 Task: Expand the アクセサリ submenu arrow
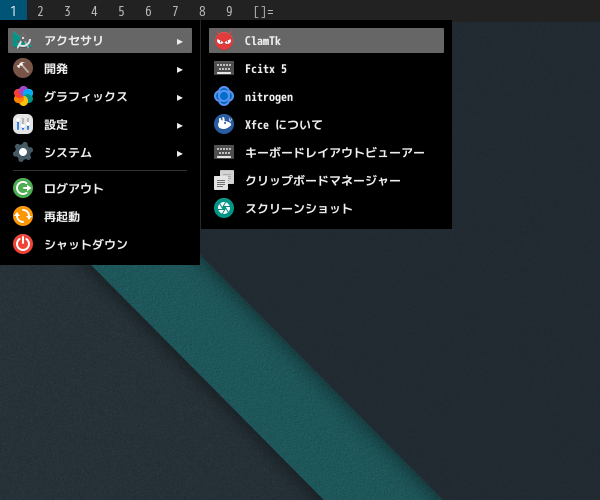coord(179,41)
